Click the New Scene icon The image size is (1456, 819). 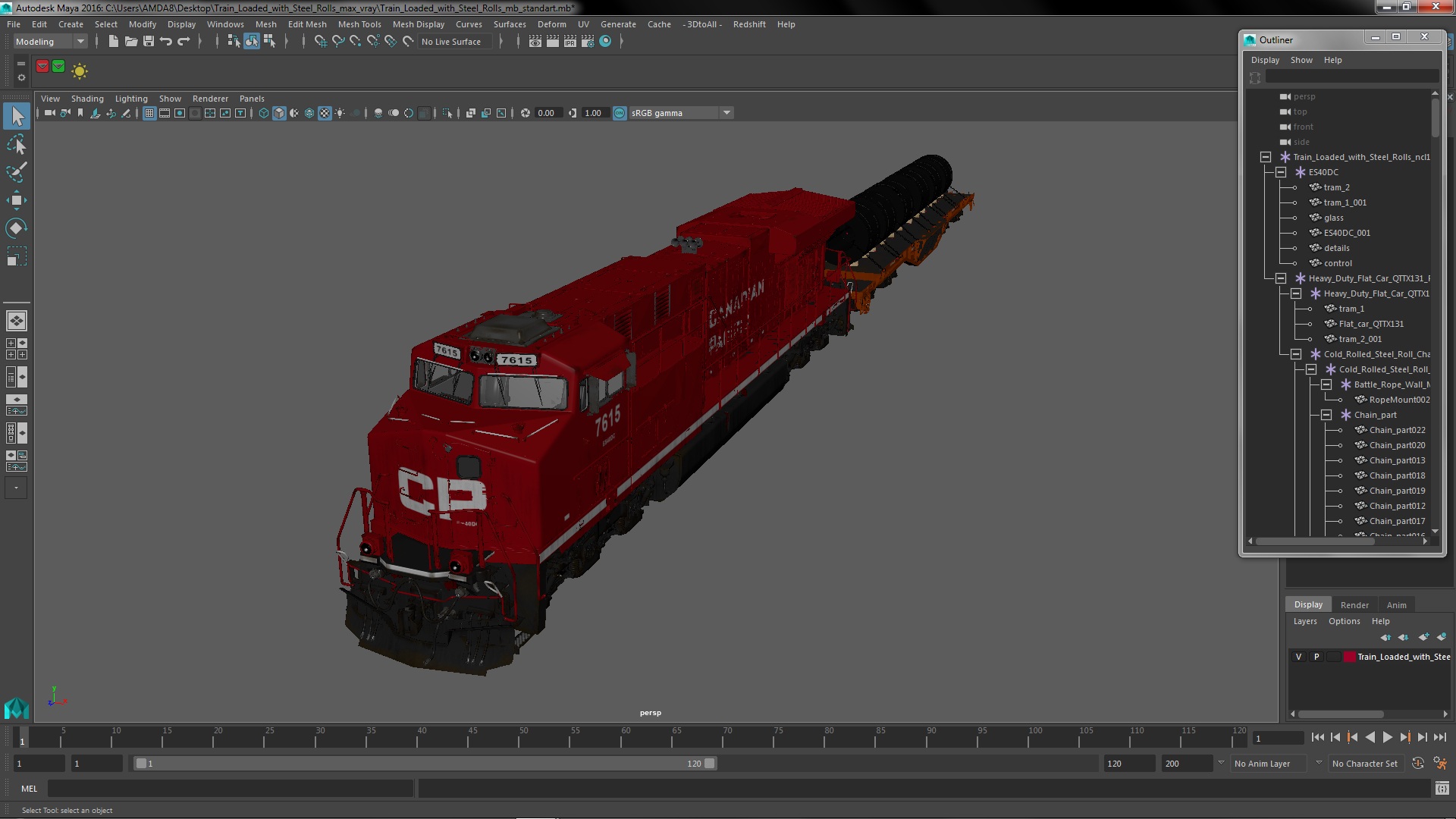pos(113,42)
